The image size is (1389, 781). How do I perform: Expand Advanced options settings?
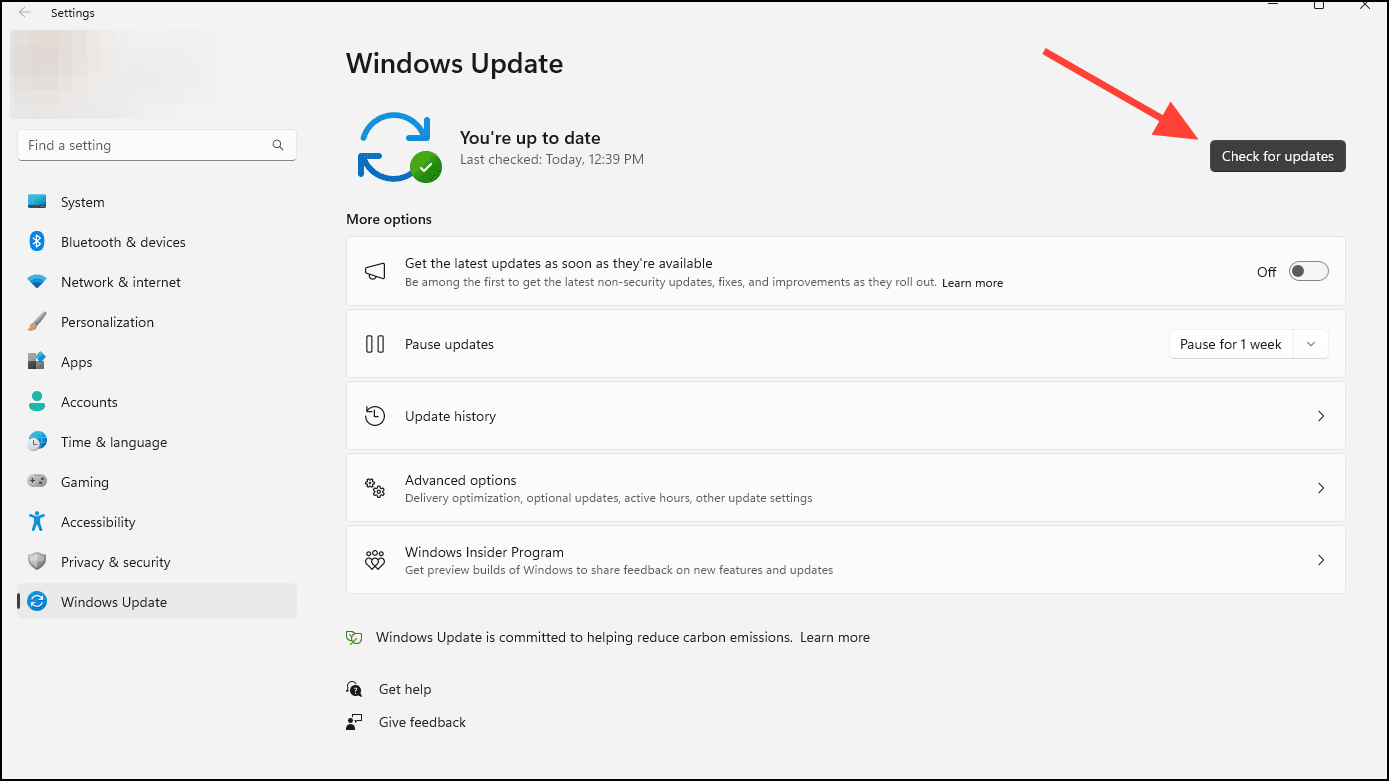pos(845,488)
